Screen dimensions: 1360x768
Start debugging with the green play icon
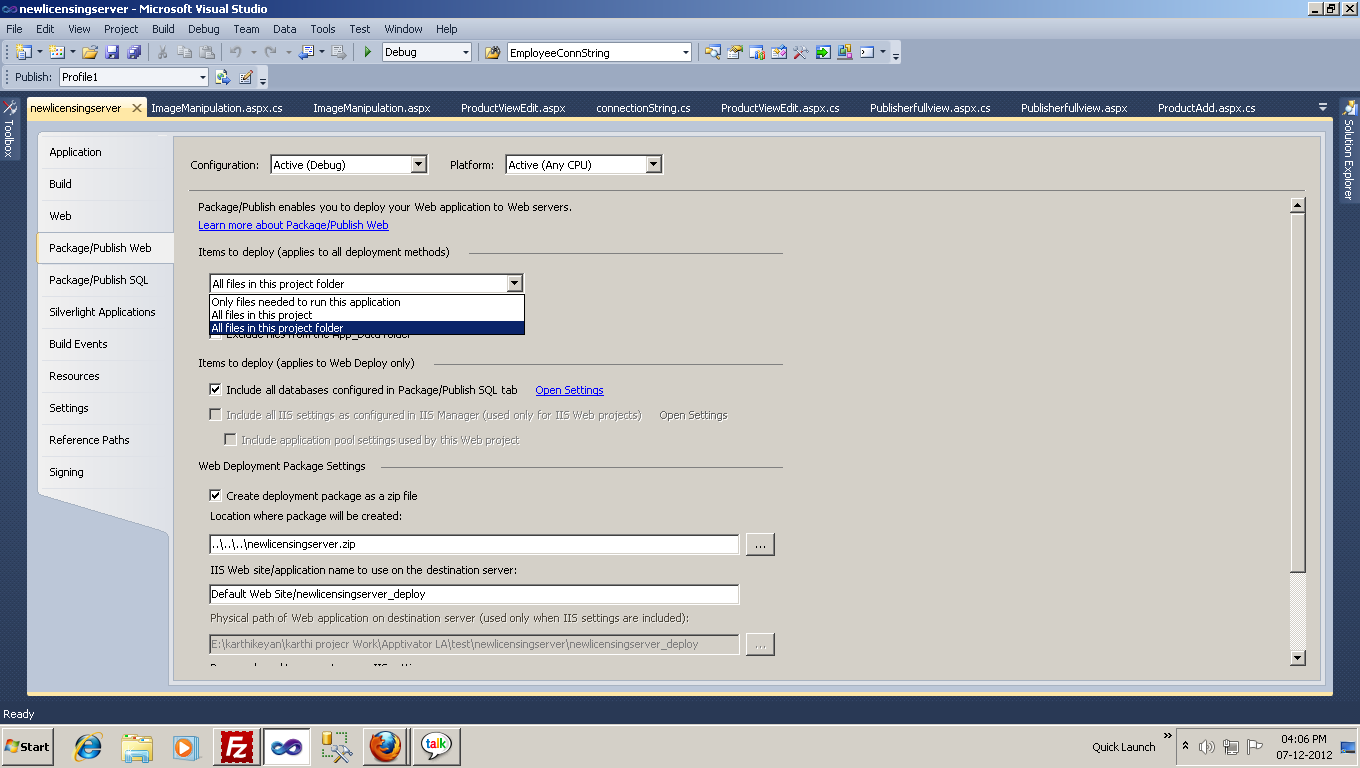(368, 52)
